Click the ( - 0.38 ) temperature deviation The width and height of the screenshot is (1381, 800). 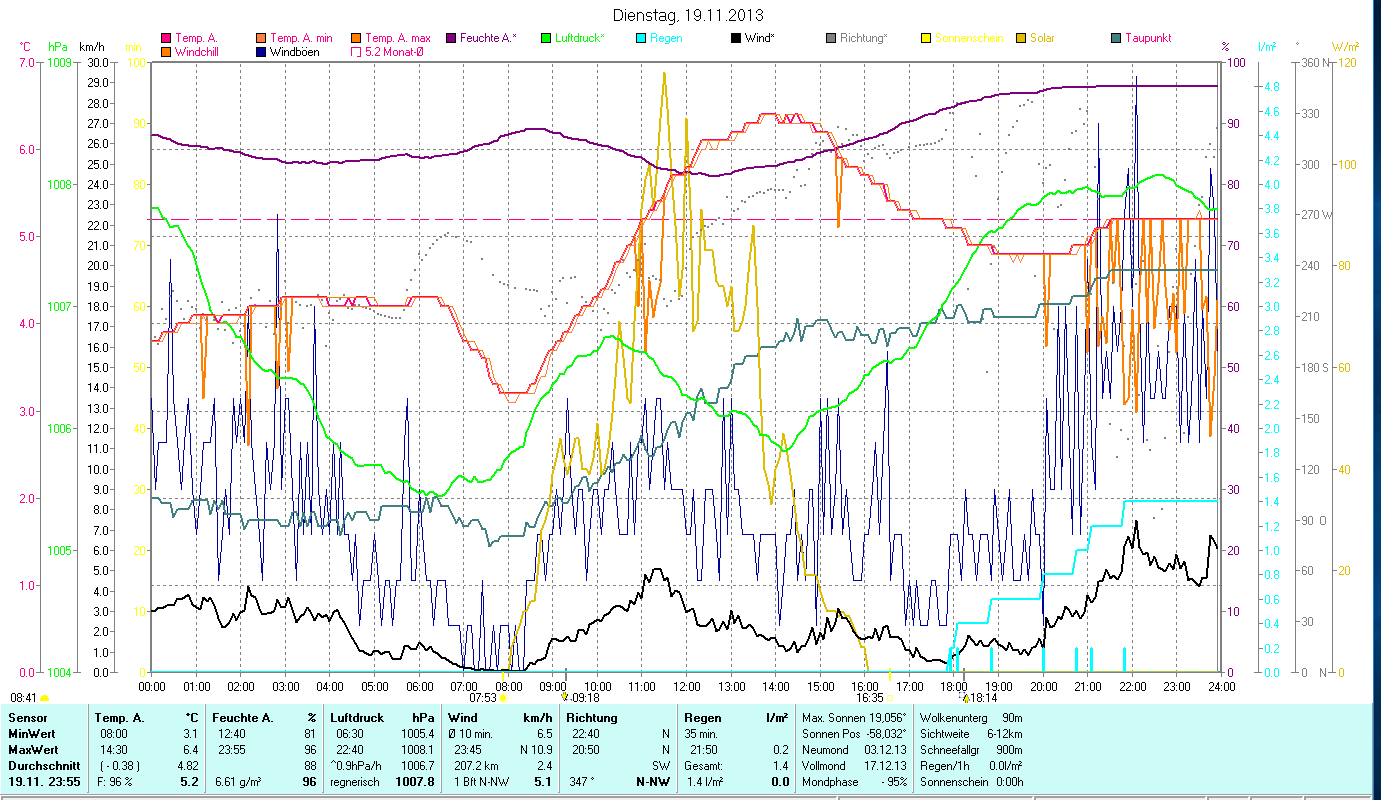pyautogui.click(x=118, y=766)
